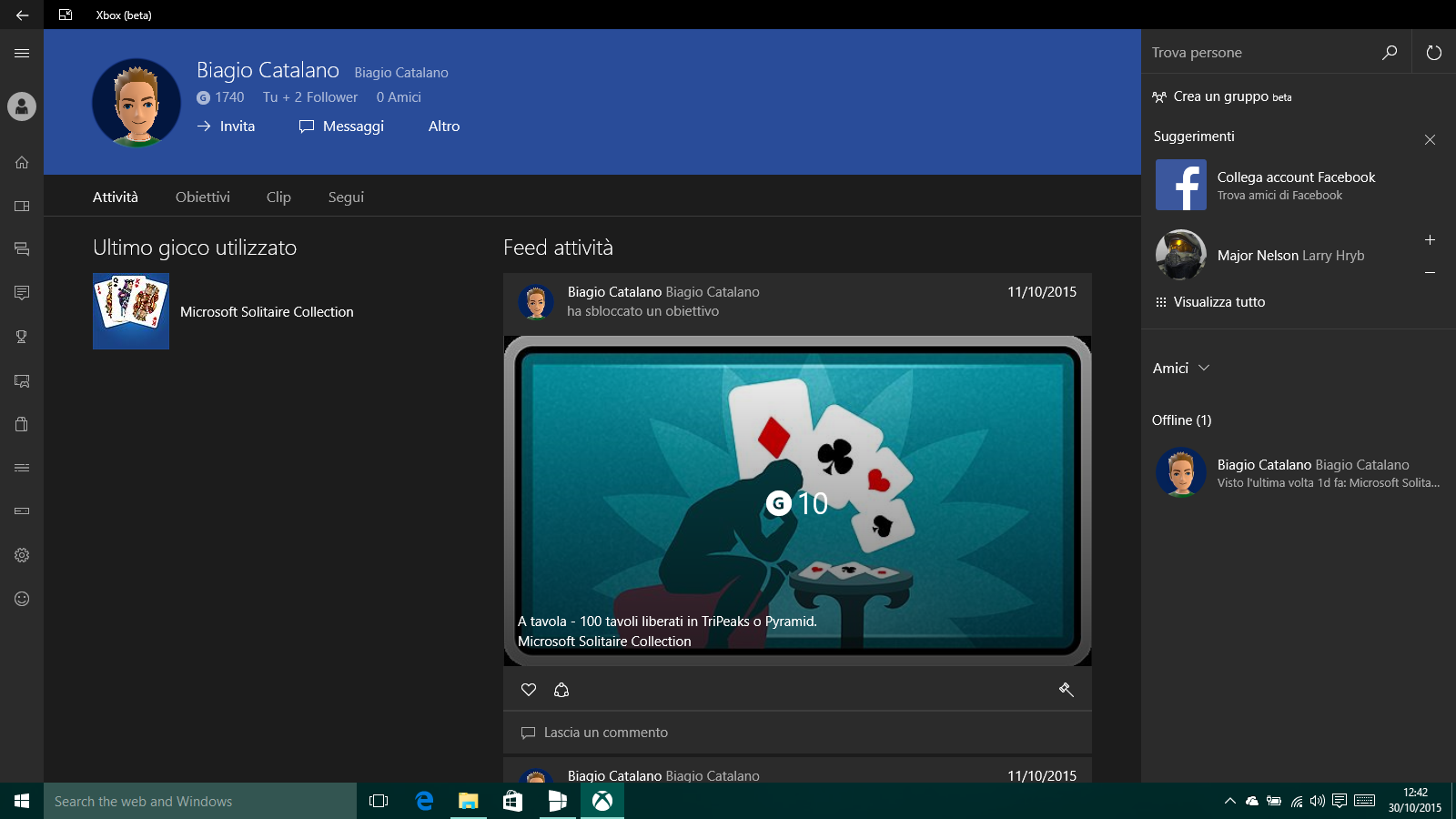Go to Home in the sidebar

click(x=22, y=162)
